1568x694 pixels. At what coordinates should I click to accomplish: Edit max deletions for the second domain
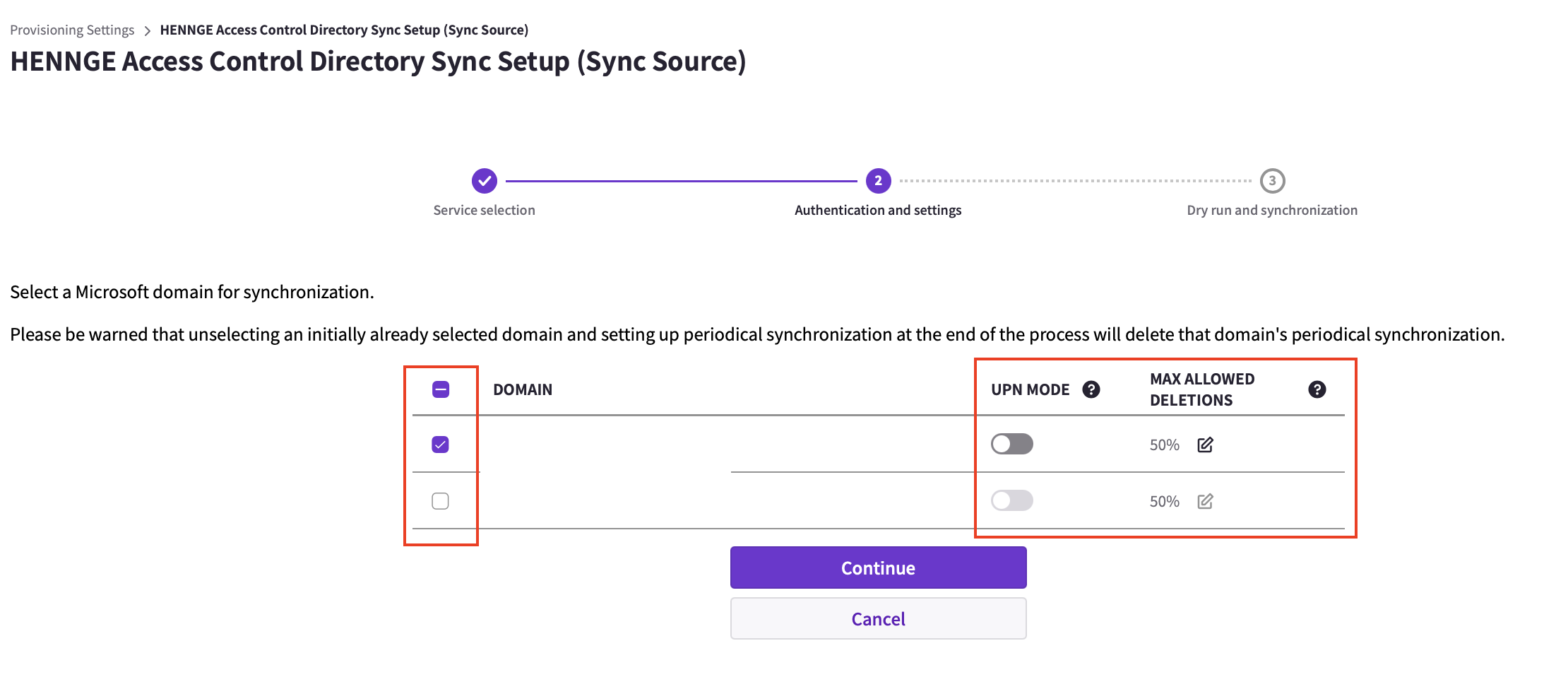tap(1206, 501)
